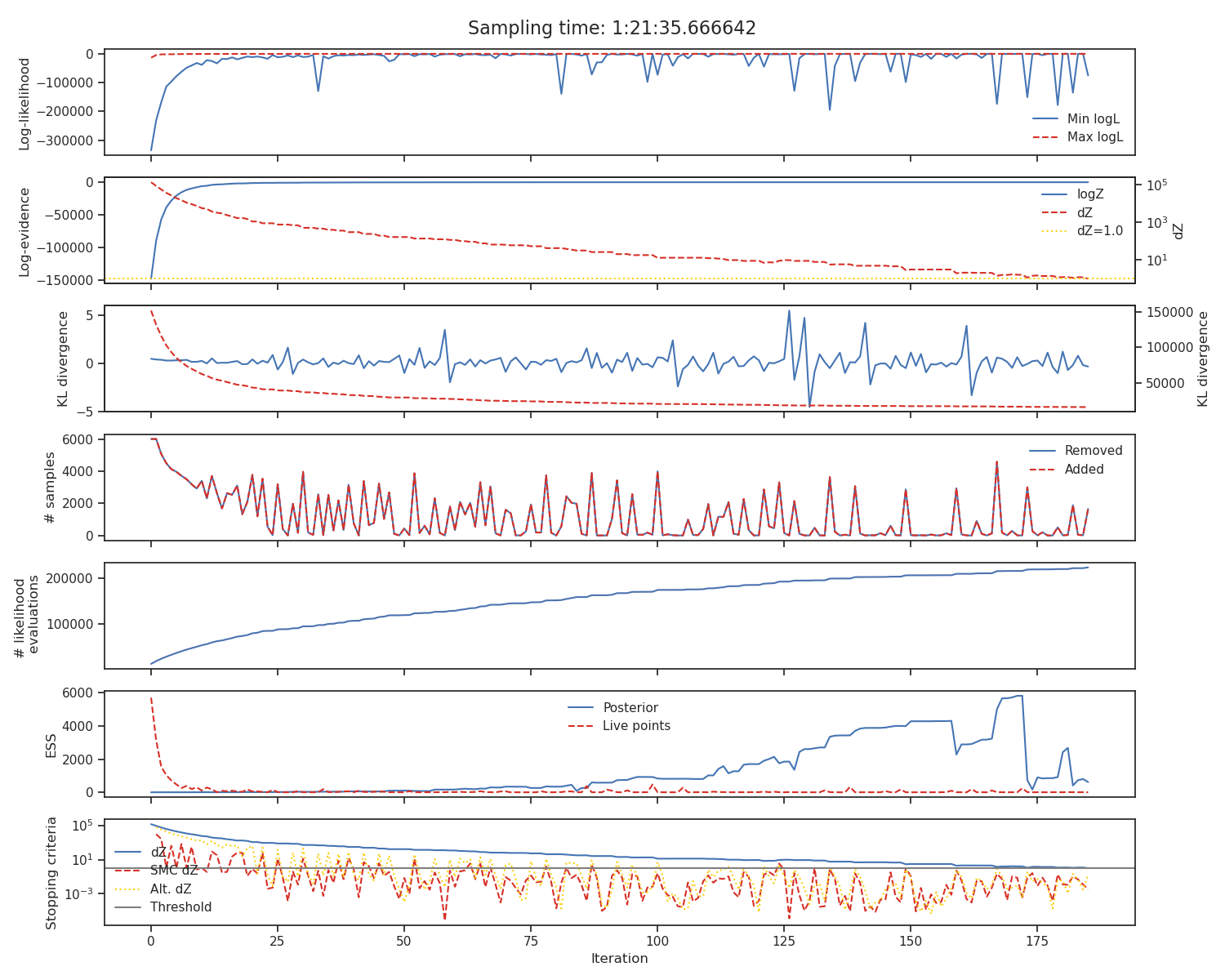Click the 'ESS' y-axis label

coord(50,745)
